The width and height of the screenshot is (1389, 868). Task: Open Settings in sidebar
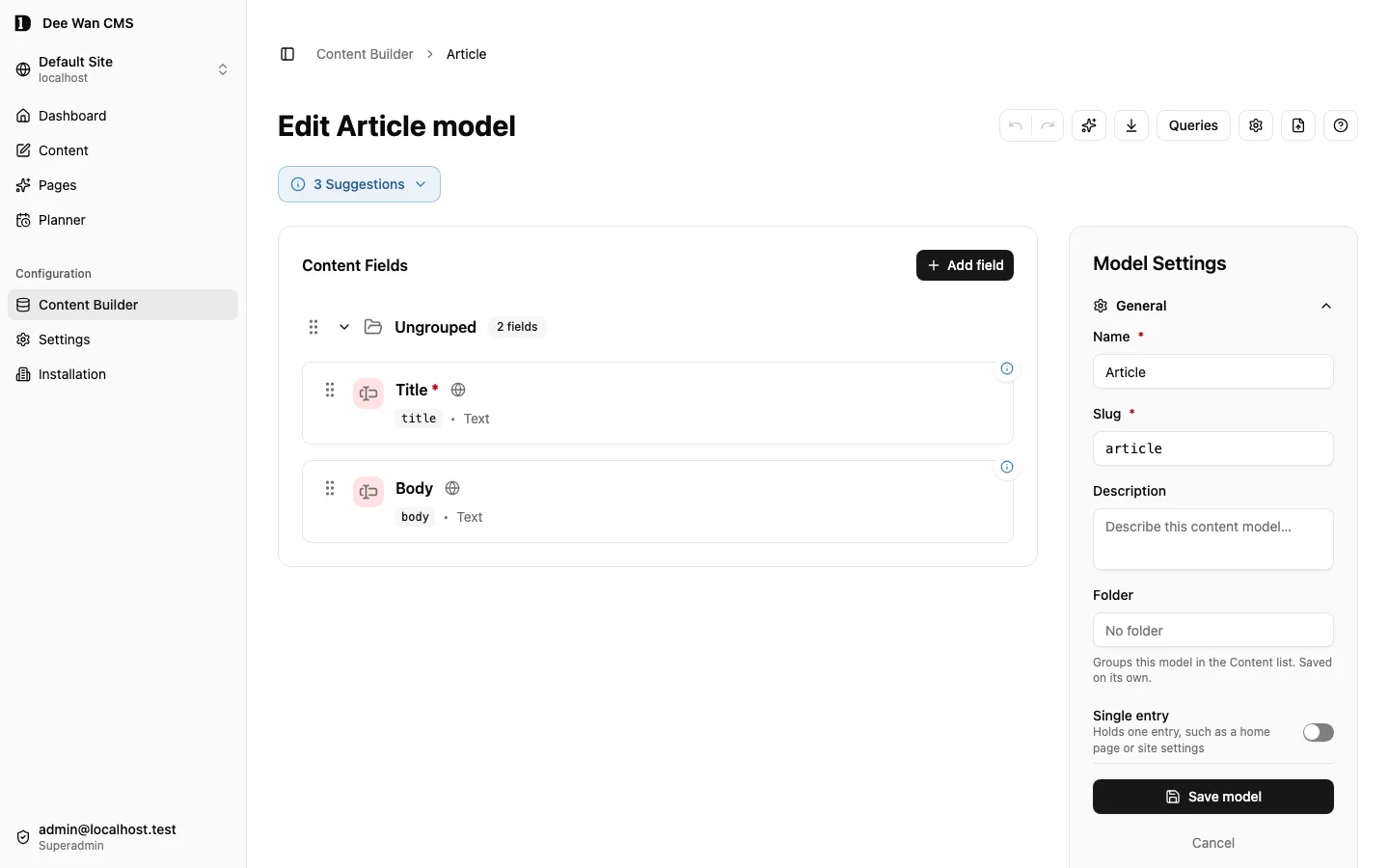[123, 339]
